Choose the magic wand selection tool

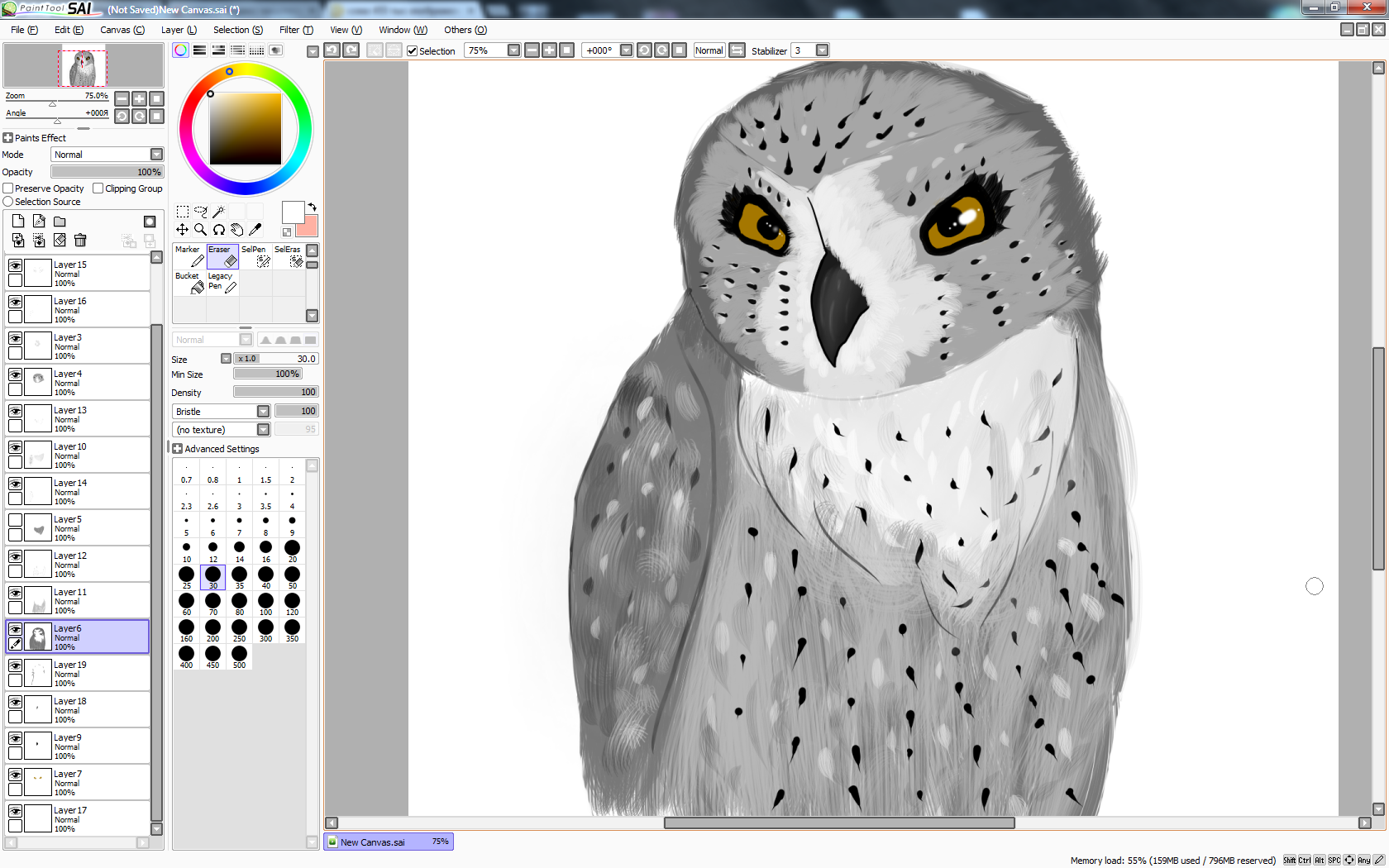(219, 212)
